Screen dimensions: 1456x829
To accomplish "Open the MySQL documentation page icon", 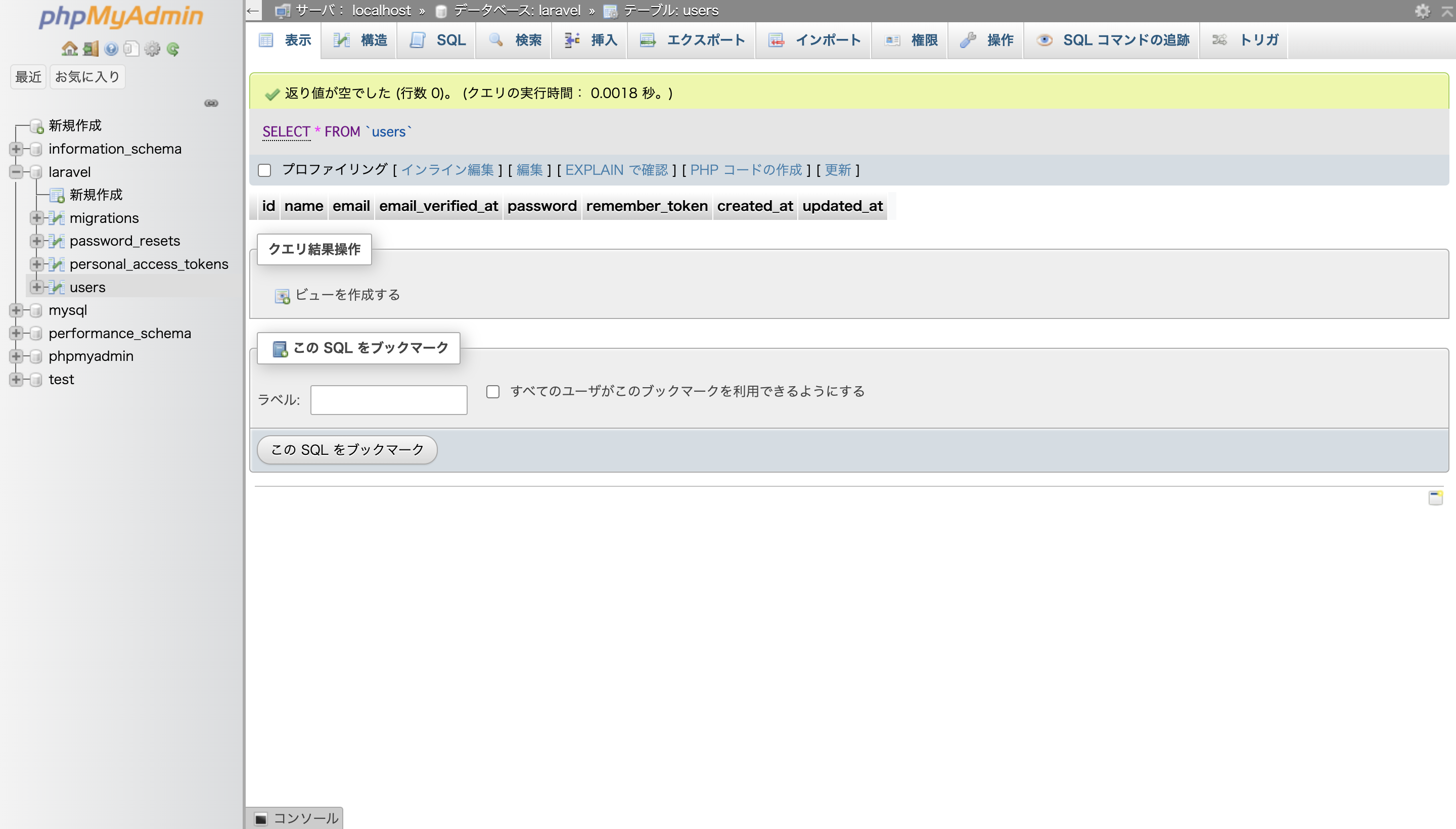I will (x=131, y=49).
